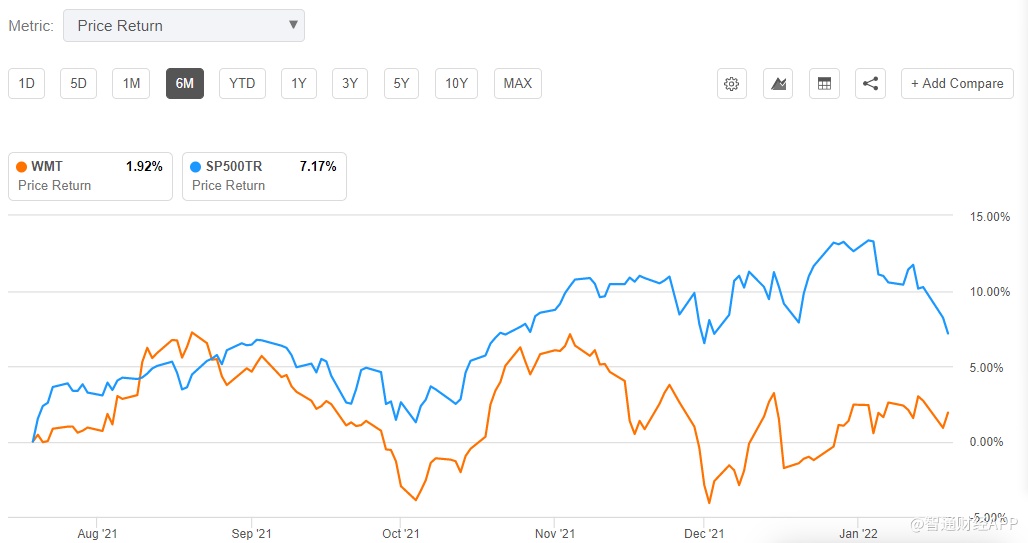The height and width of the screenshot is (543, 1028).
Task: Select the 10Y time range
Action: pyautogui.click(x=456, y=84)
